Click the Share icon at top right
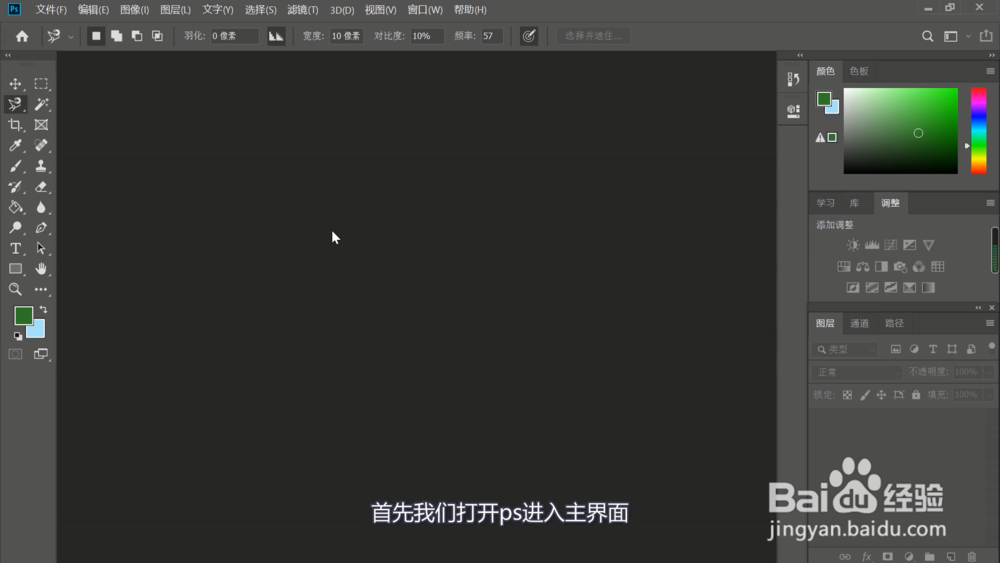Image resolution: width=1000 pixels, height=563 pixels. (x=986, y=36)
